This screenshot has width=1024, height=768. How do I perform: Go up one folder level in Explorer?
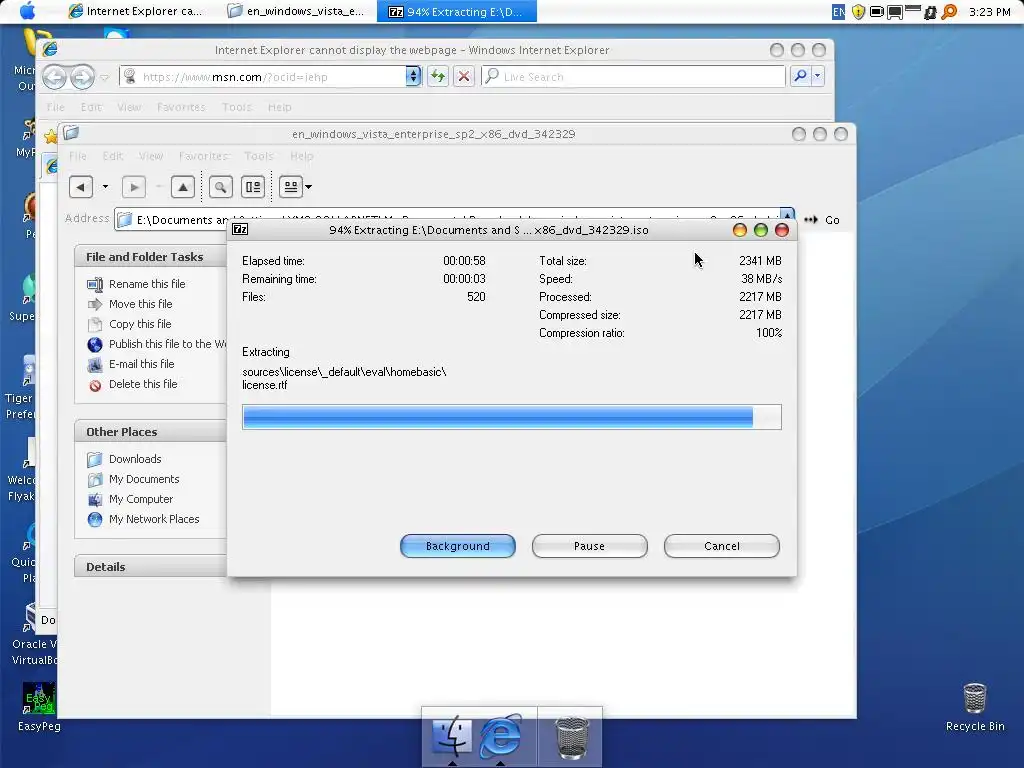[183, 187]
